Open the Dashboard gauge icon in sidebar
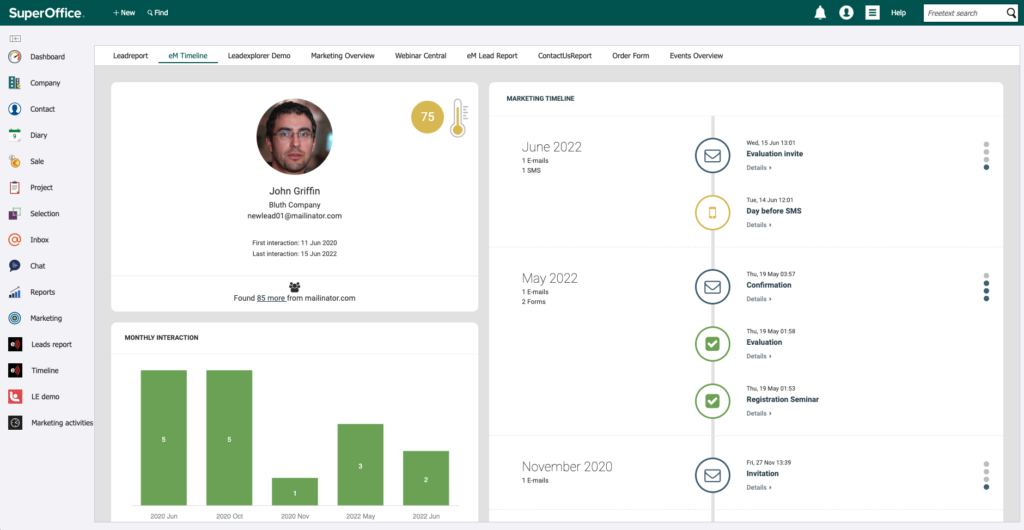This screenshot has height=530, width=1024. click(15, 57)
